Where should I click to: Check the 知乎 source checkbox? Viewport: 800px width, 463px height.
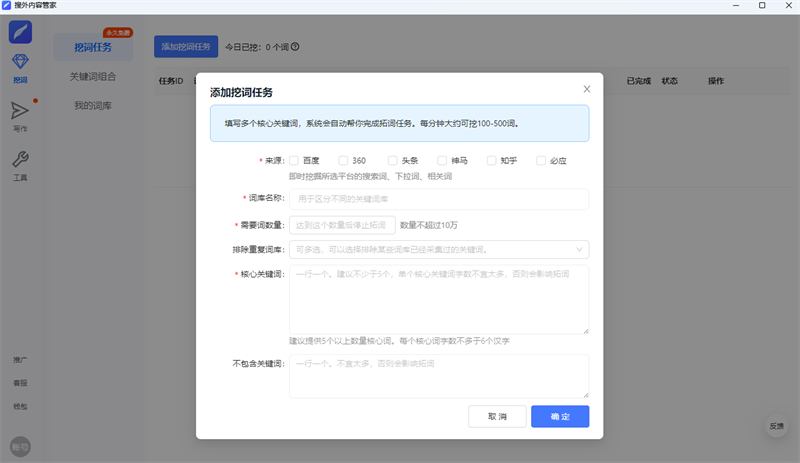[491, 160]
